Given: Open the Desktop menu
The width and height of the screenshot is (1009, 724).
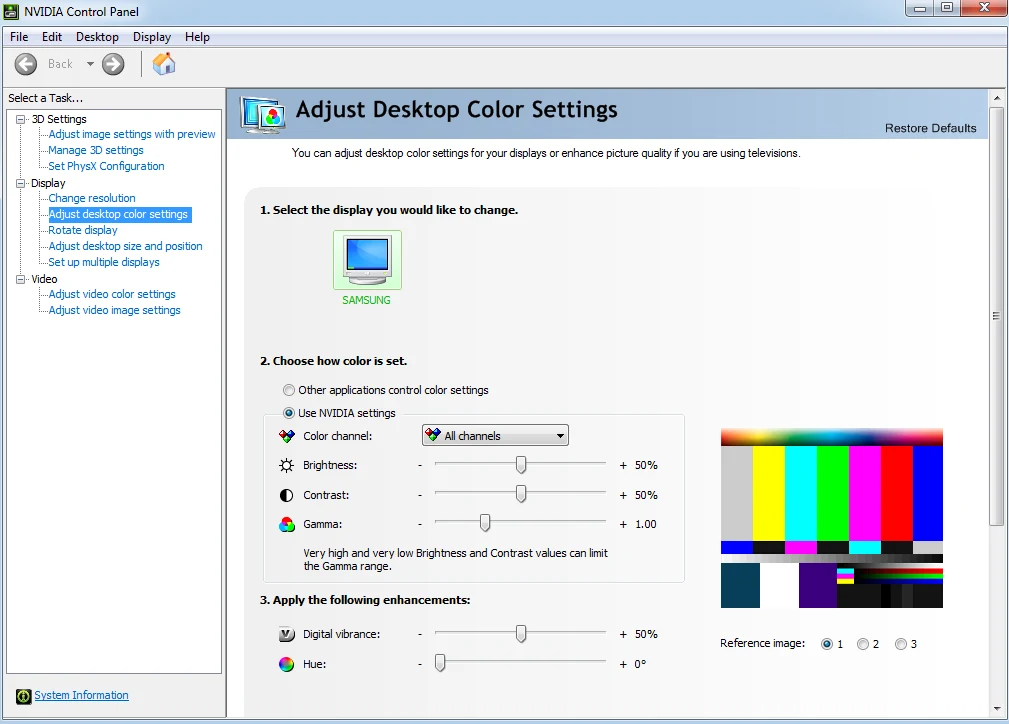Looking at the screenshot, I should coord(97,37).
